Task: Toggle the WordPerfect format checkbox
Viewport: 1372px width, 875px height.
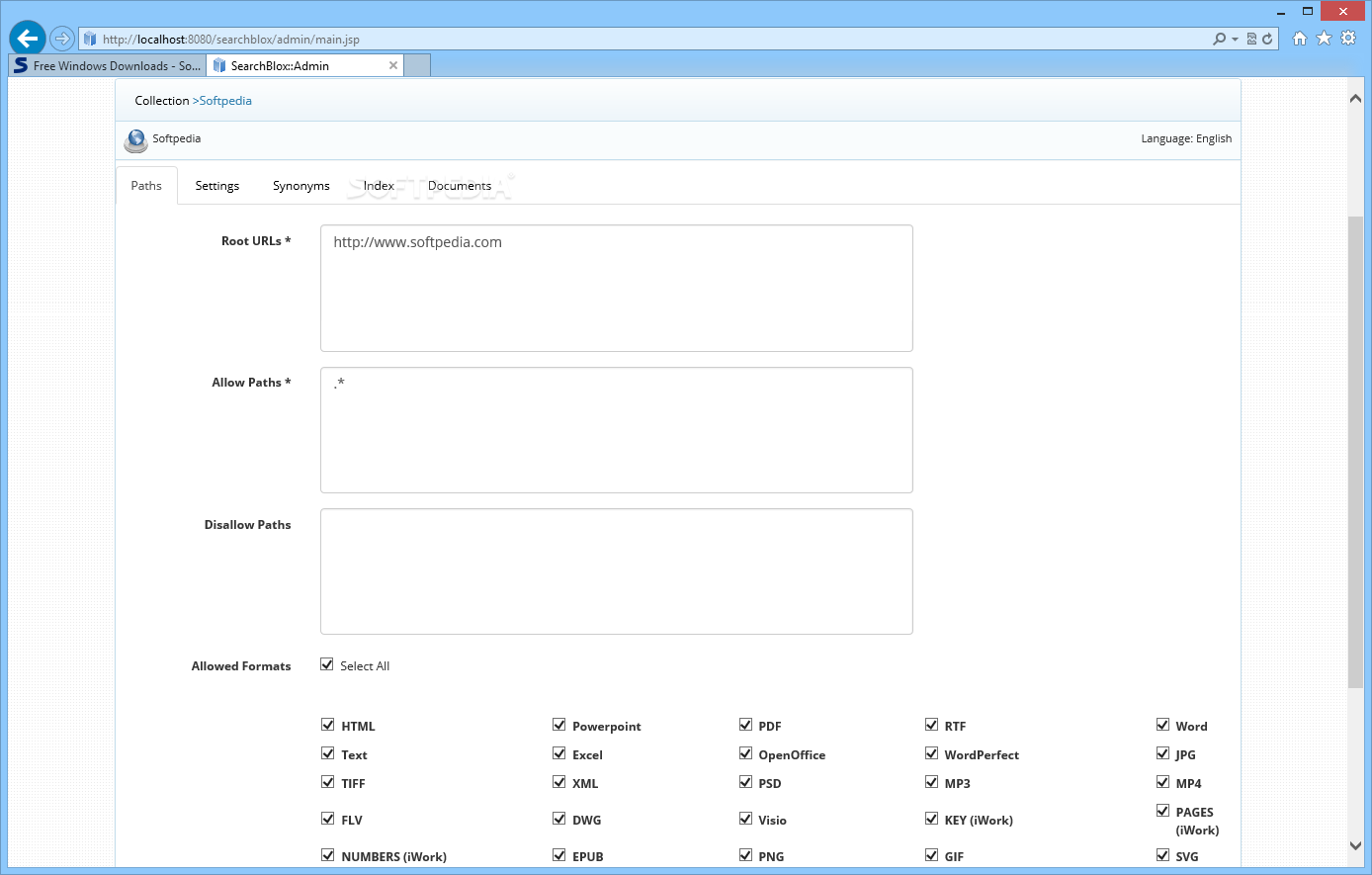Action: point(931,753)
